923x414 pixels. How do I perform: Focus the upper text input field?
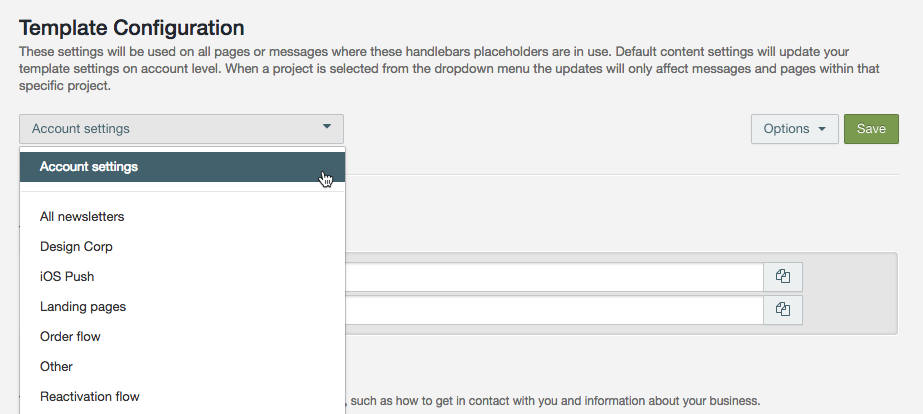554,277
